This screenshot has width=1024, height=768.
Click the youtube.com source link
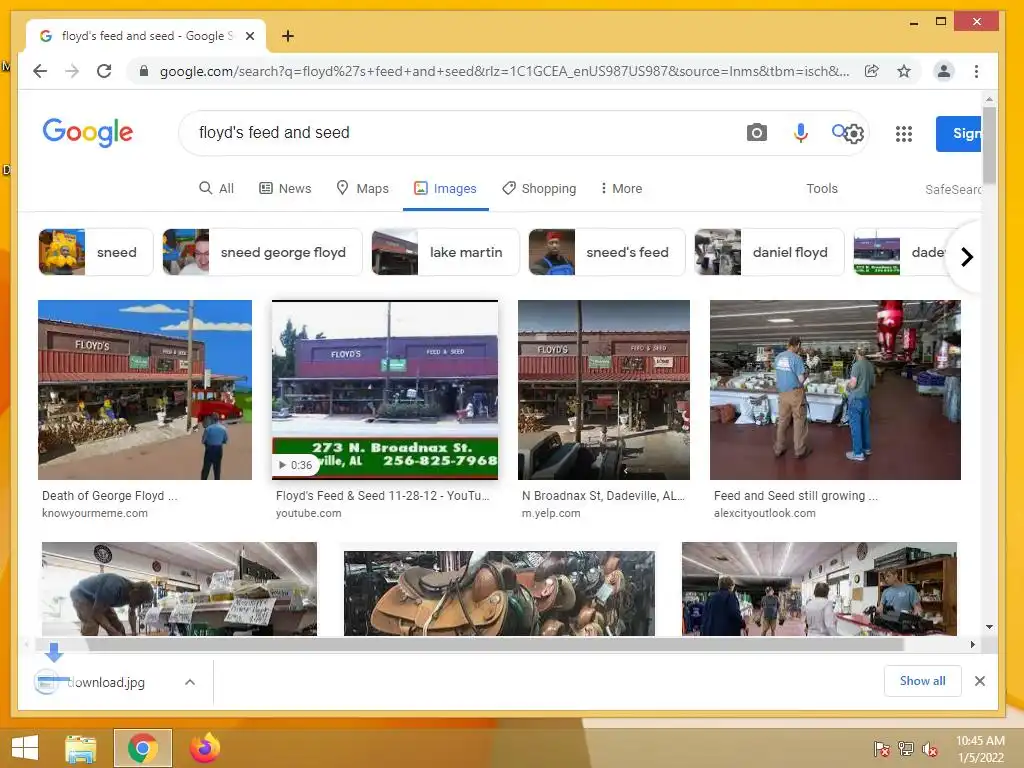pos(308,513)
